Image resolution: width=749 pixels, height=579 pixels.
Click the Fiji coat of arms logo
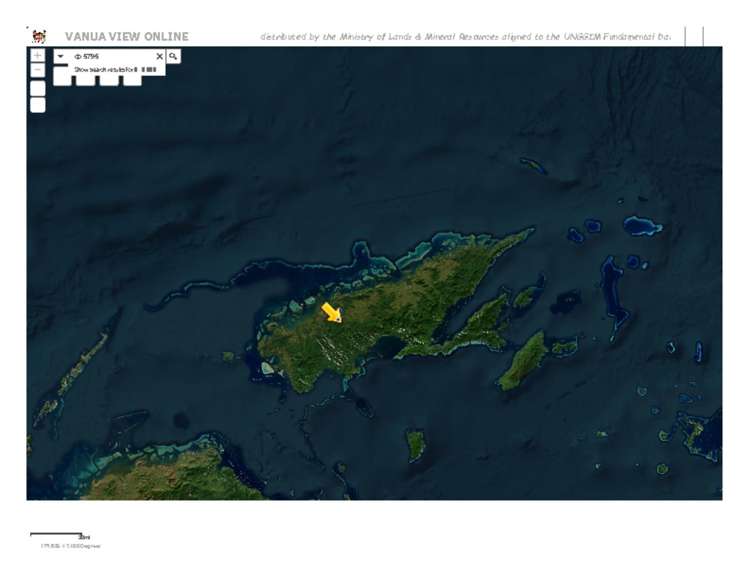pos(39,37)
